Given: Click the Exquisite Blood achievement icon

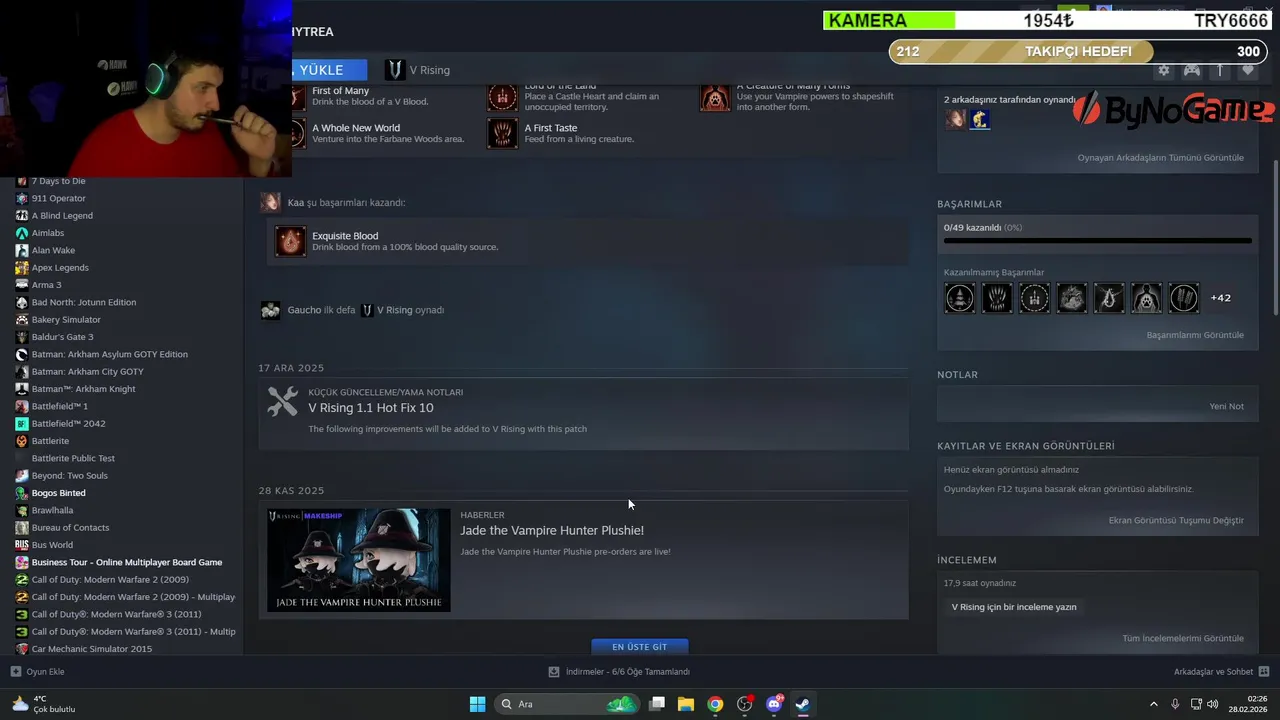Looking at the screenshot, I should click(290, 241).
